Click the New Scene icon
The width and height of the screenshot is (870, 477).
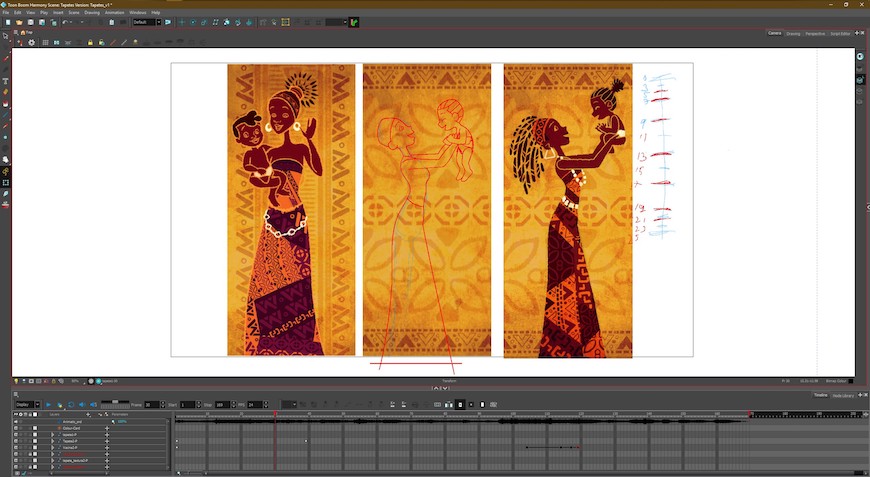click(8, 22)
